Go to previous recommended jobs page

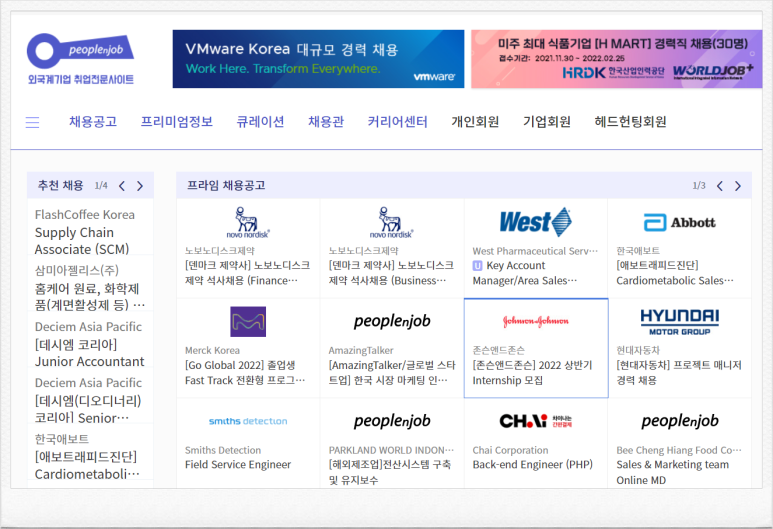click(122, 186)
